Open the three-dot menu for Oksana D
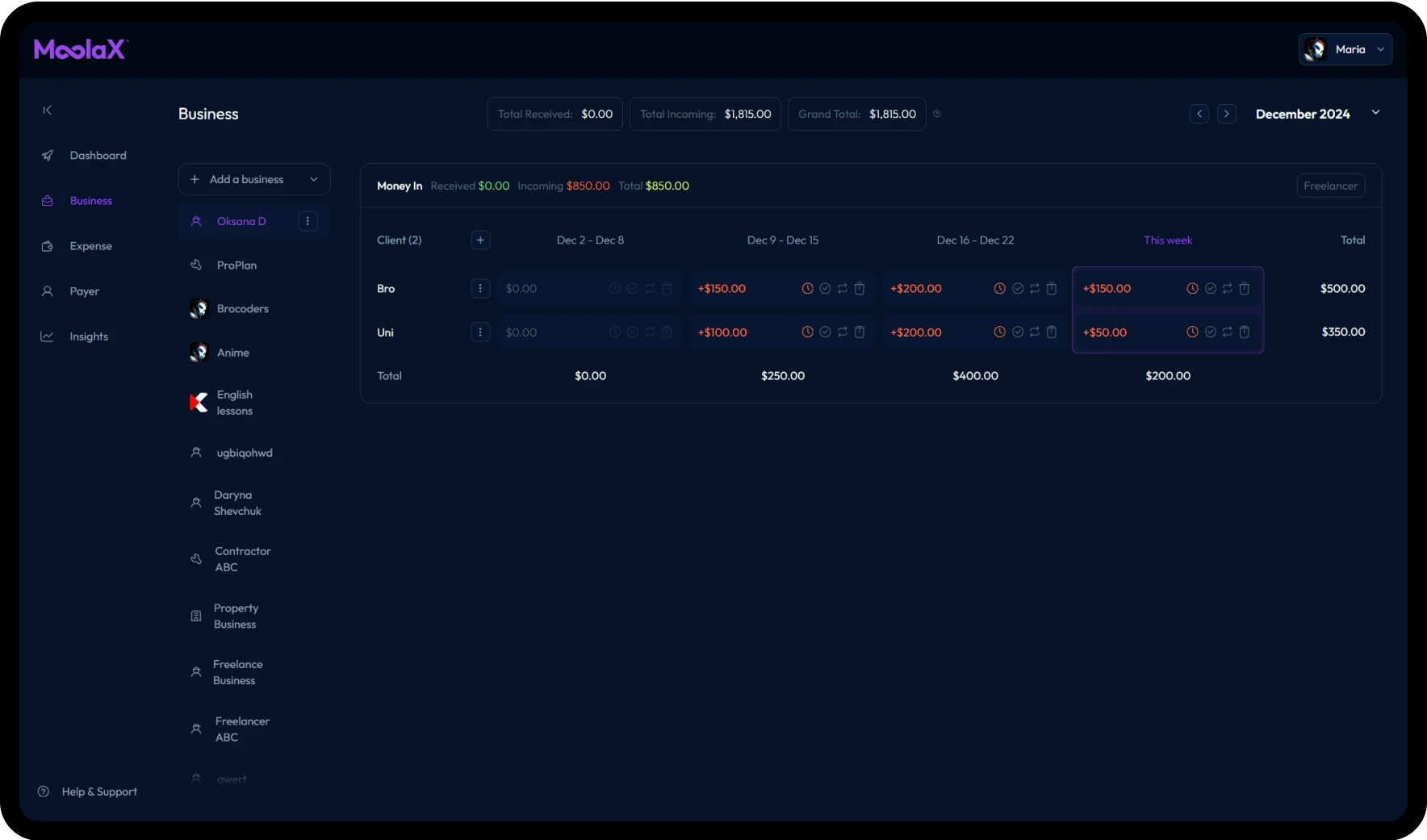 coord(308,221)
